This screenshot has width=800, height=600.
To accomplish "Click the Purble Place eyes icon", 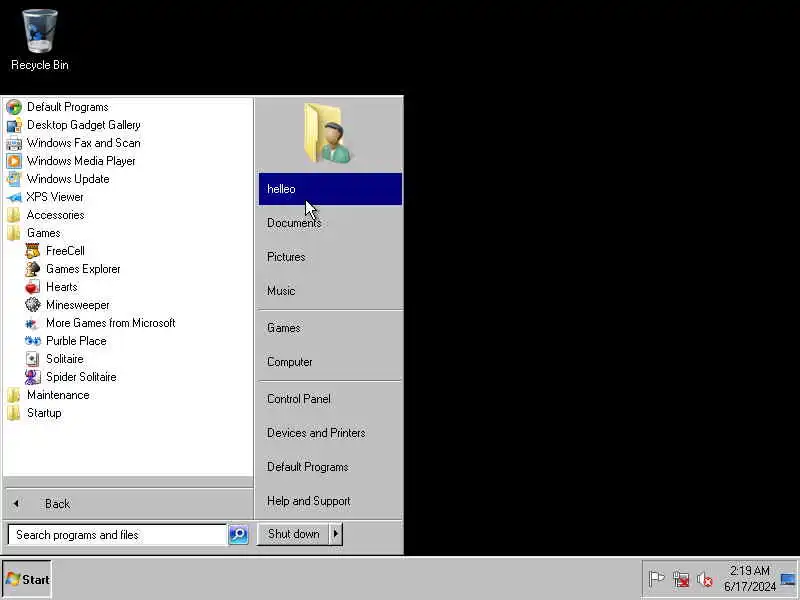I will [x=33, y=341].
